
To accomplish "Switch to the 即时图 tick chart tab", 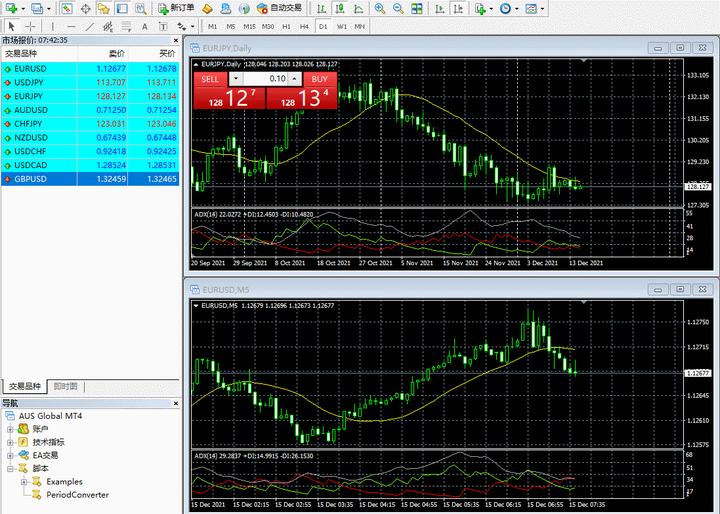I will tap(66, 386).
